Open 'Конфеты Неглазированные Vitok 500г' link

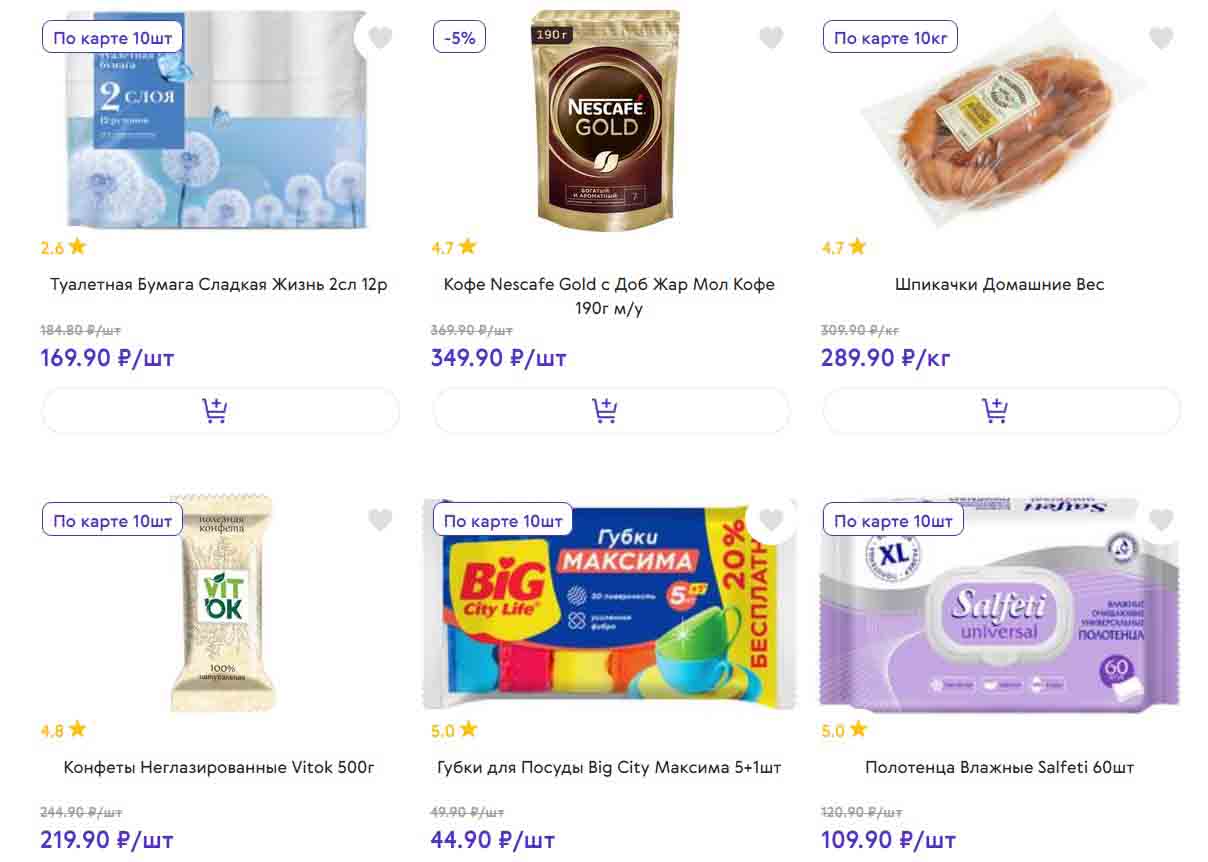[219, 767]
